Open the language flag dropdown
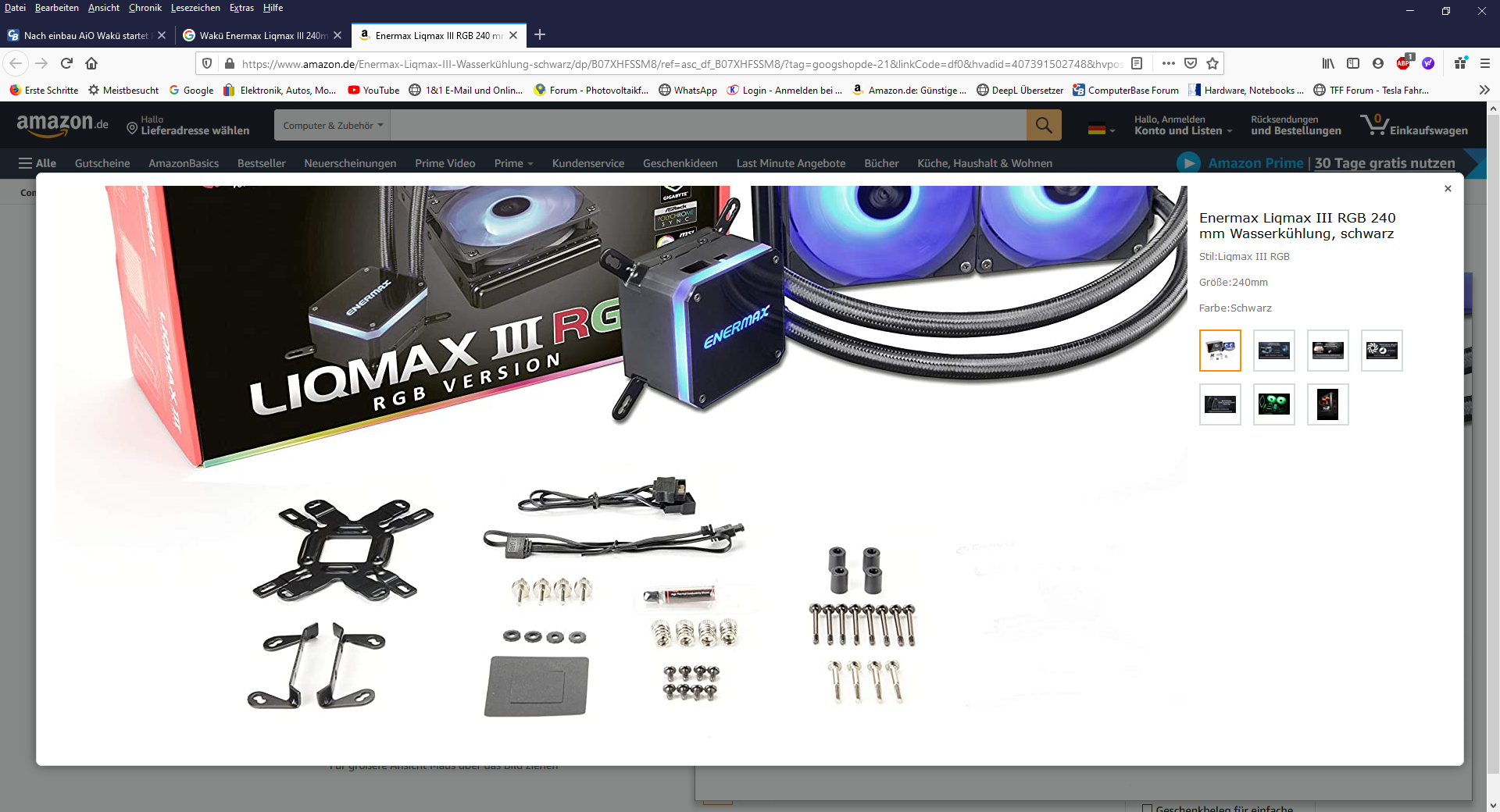The image size is (1500, 812). (1102, 130)
